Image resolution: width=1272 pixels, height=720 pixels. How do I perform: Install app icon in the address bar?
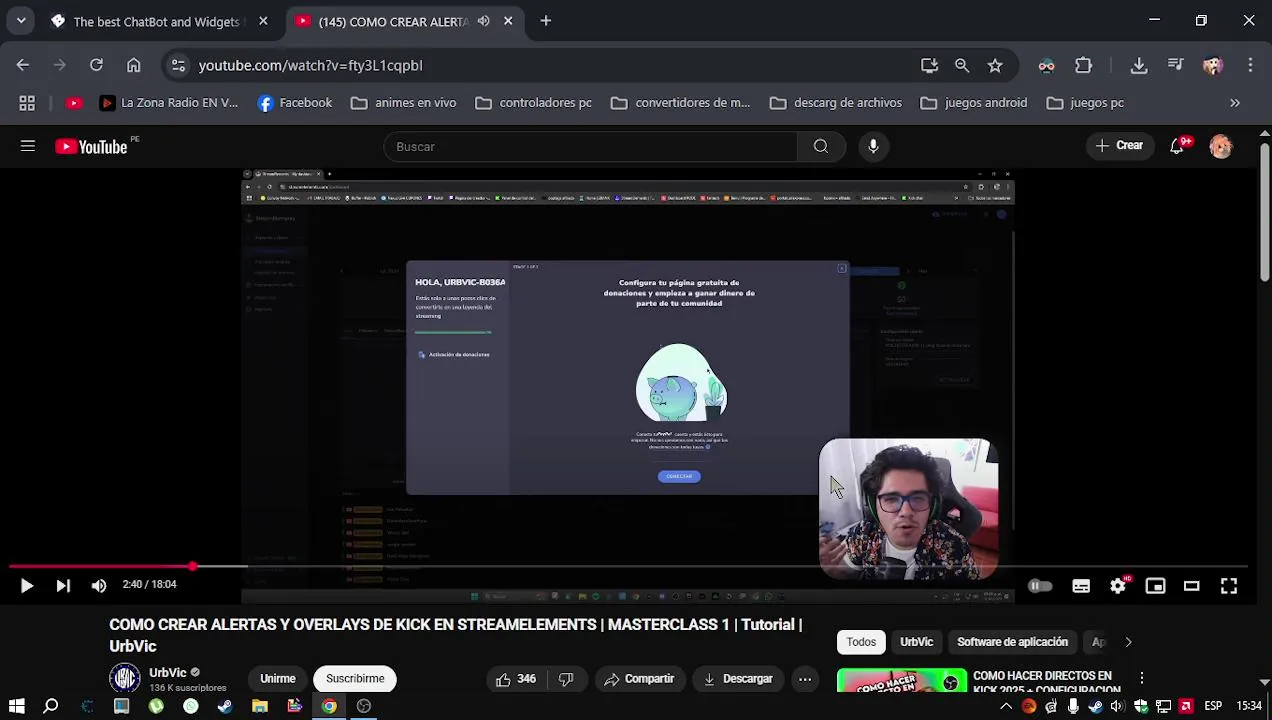929,65
